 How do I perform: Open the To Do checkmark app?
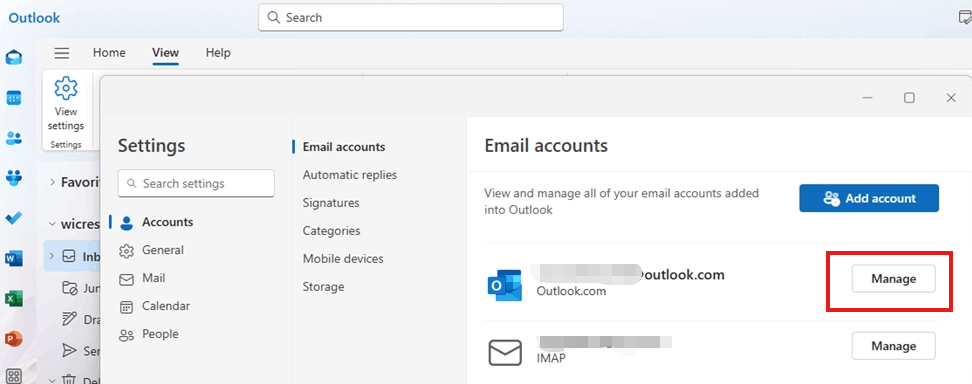[x=14, y=218]
